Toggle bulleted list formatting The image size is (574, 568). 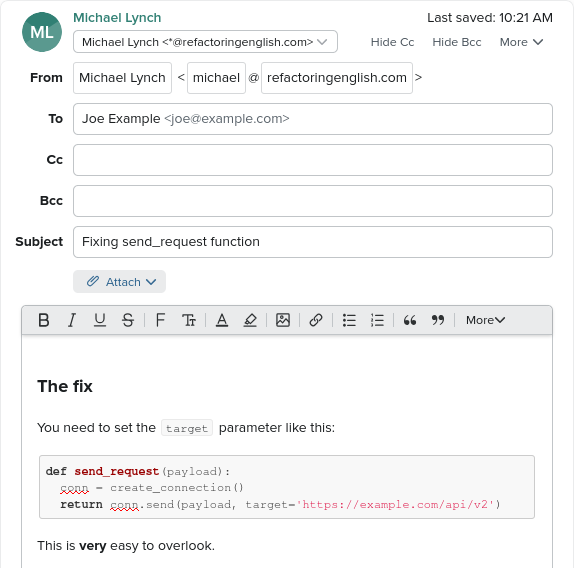tap(349, 320)
